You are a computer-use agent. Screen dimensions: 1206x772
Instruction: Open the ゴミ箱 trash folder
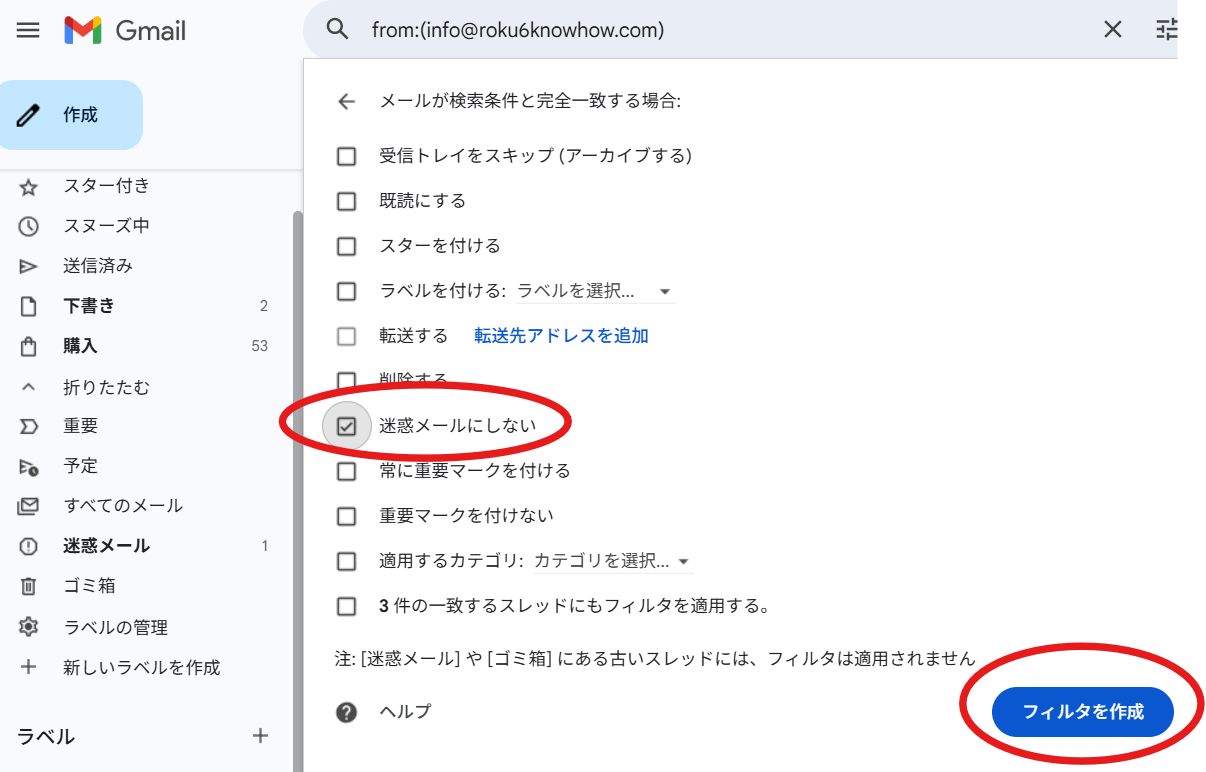[89, 586]
